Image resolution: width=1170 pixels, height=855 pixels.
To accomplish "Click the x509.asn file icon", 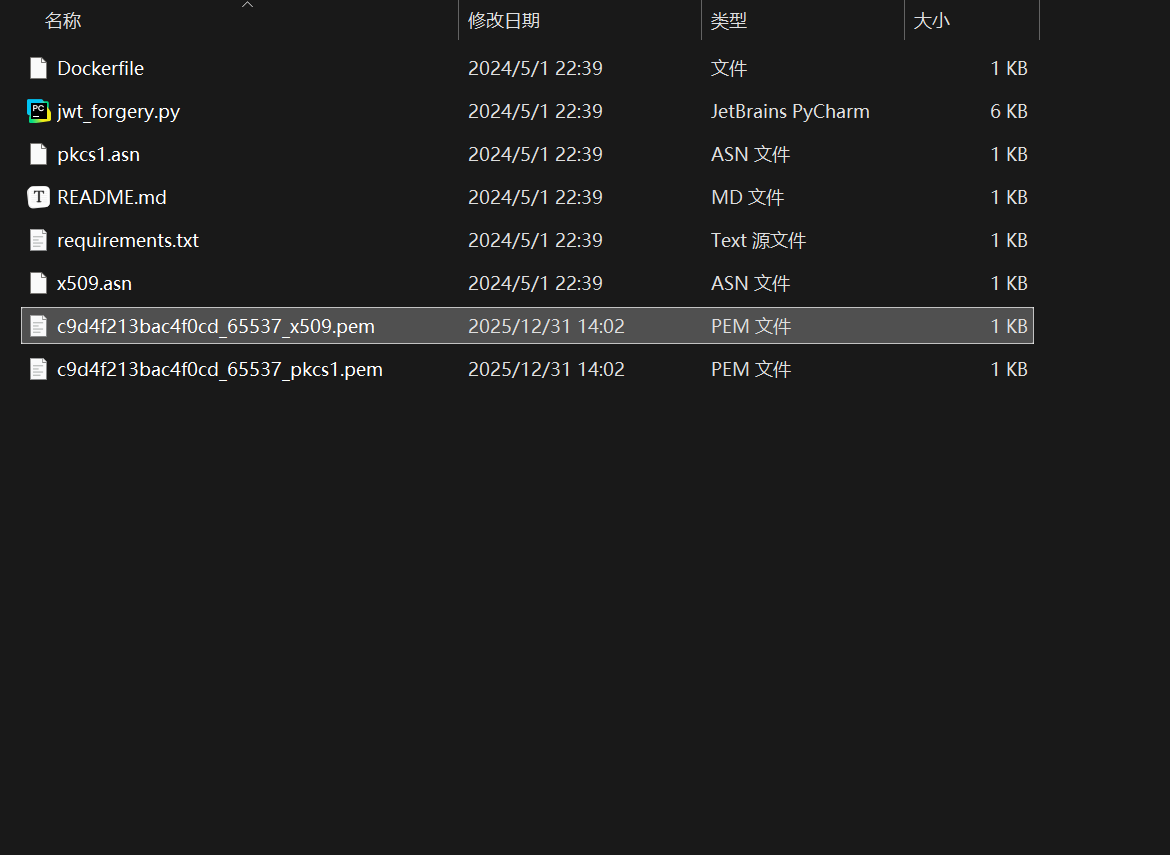I will coord(38,284).
